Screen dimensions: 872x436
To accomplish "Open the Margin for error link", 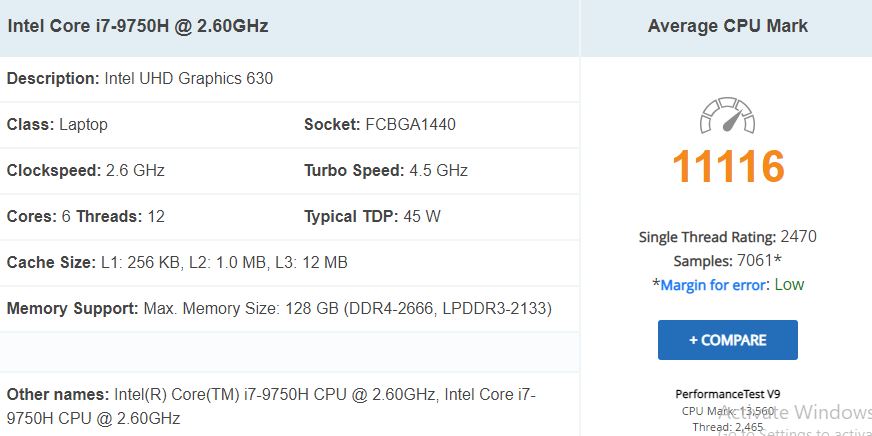I will (x=712, y=285).
